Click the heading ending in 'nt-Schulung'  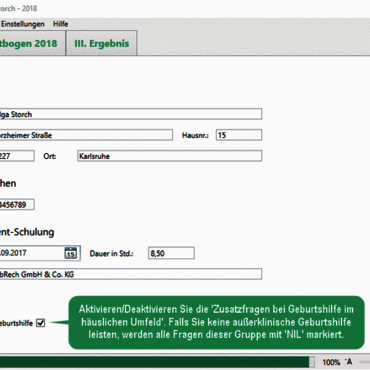click(x=27, y=232)
